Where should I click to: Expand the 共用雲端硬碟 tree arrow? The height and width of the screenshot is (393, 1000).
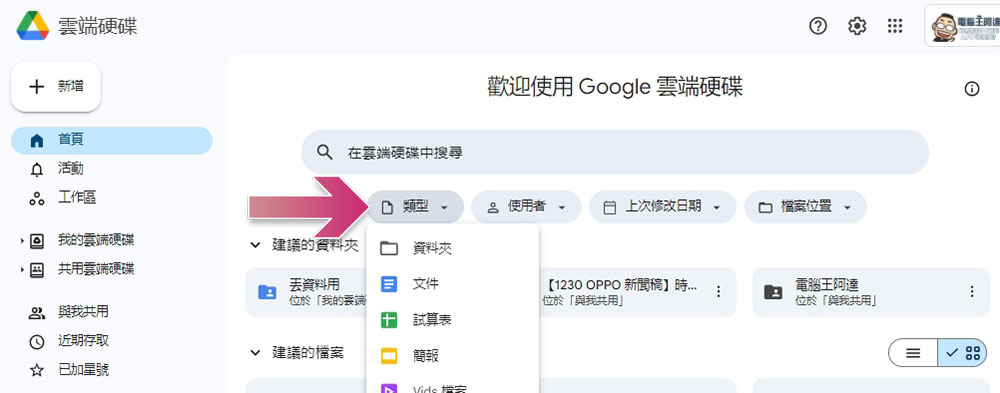(x=22, y=270)
